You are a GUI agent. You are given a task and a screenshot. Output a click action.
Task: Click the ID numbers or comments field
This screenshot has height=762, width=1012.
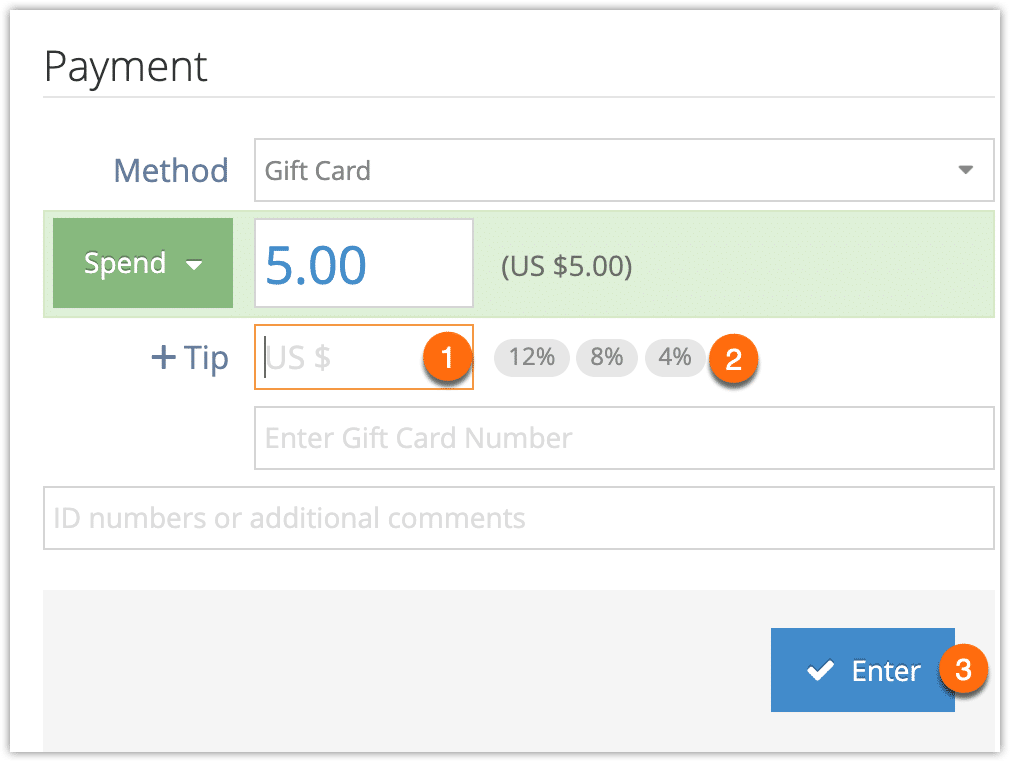tap(518, 518)
